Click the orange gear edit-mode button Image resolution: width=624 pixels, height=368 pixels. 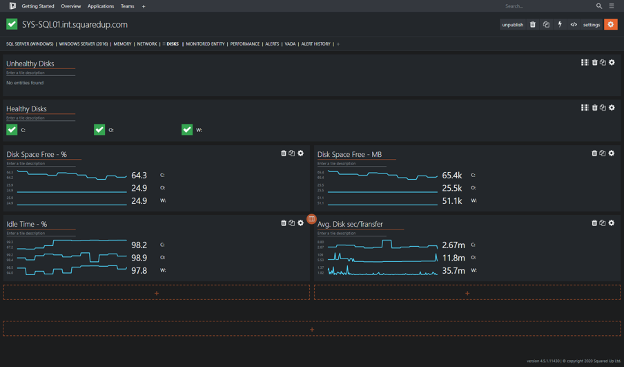tap(610, 25)
